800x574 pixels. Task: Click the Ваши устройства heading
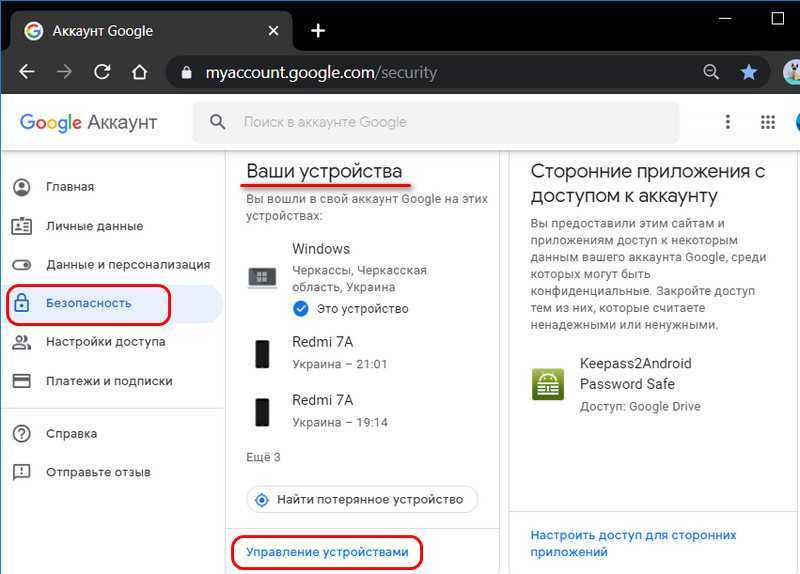[324, 171]
